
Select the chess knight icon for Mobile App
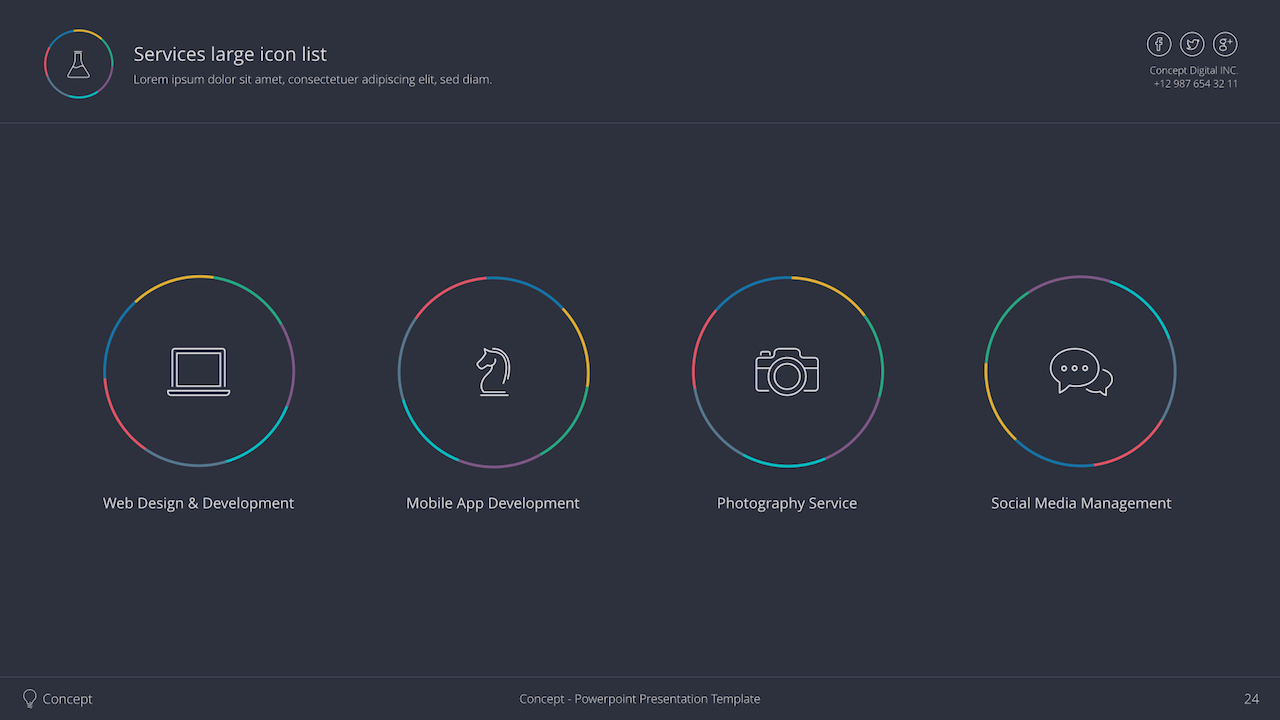pos(493,370)
